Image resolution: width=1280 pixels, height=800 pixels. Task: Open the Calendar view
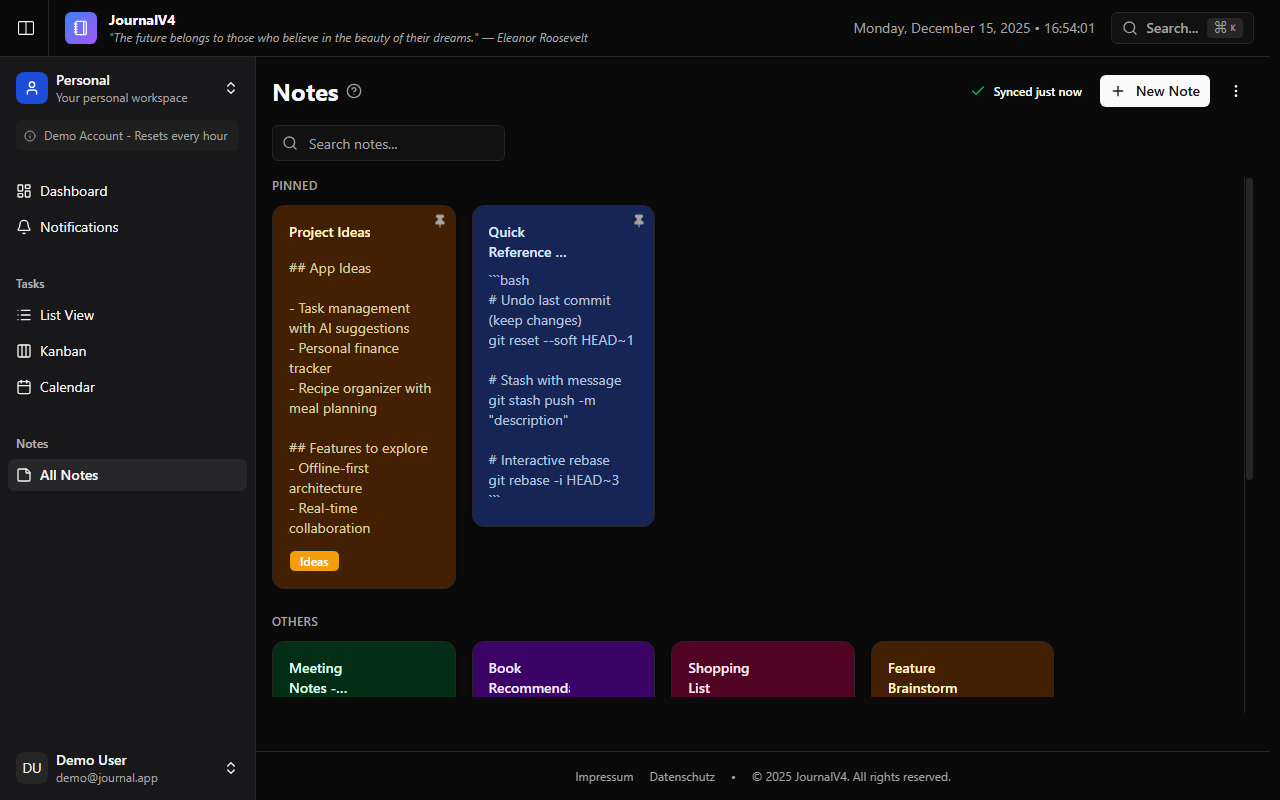pos(67,387)
